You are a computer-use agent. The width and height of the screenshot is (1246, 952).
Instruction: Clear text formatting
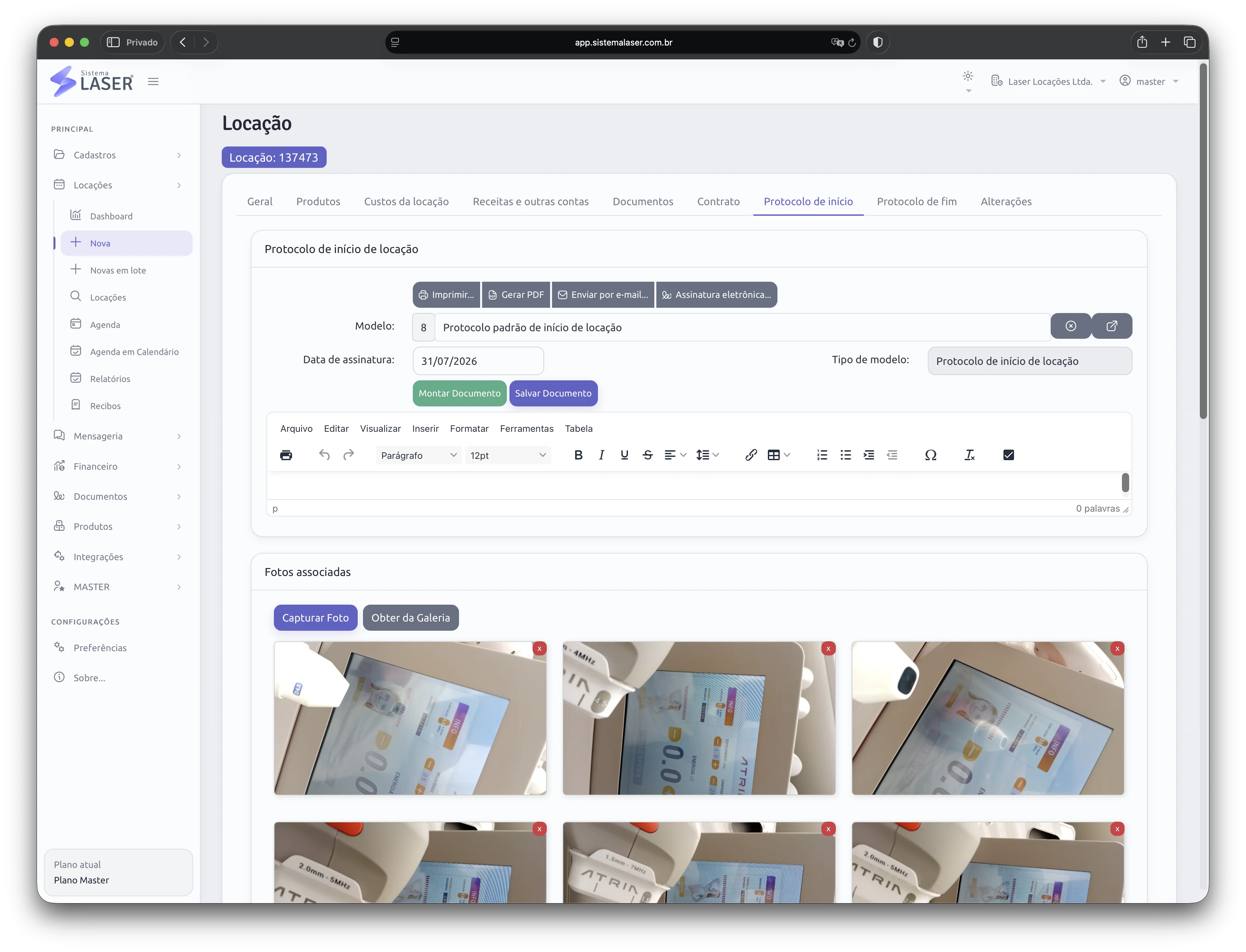click(970, 455)
